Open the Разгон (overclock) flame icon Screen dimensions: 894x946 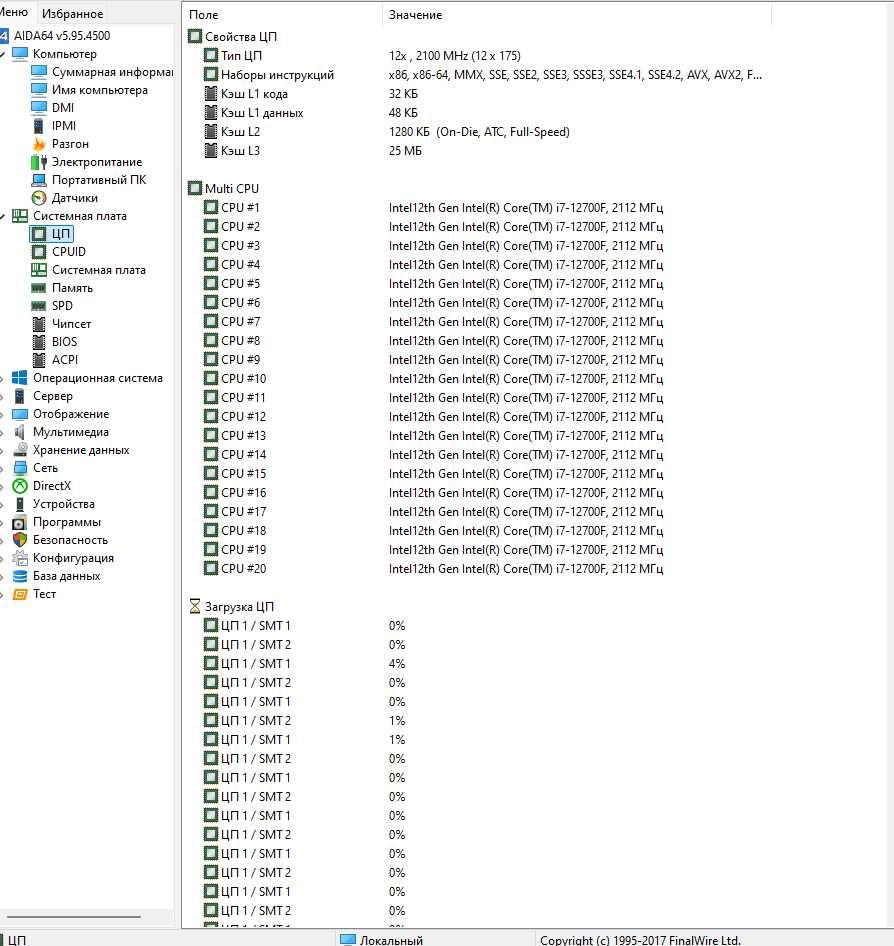39,144
